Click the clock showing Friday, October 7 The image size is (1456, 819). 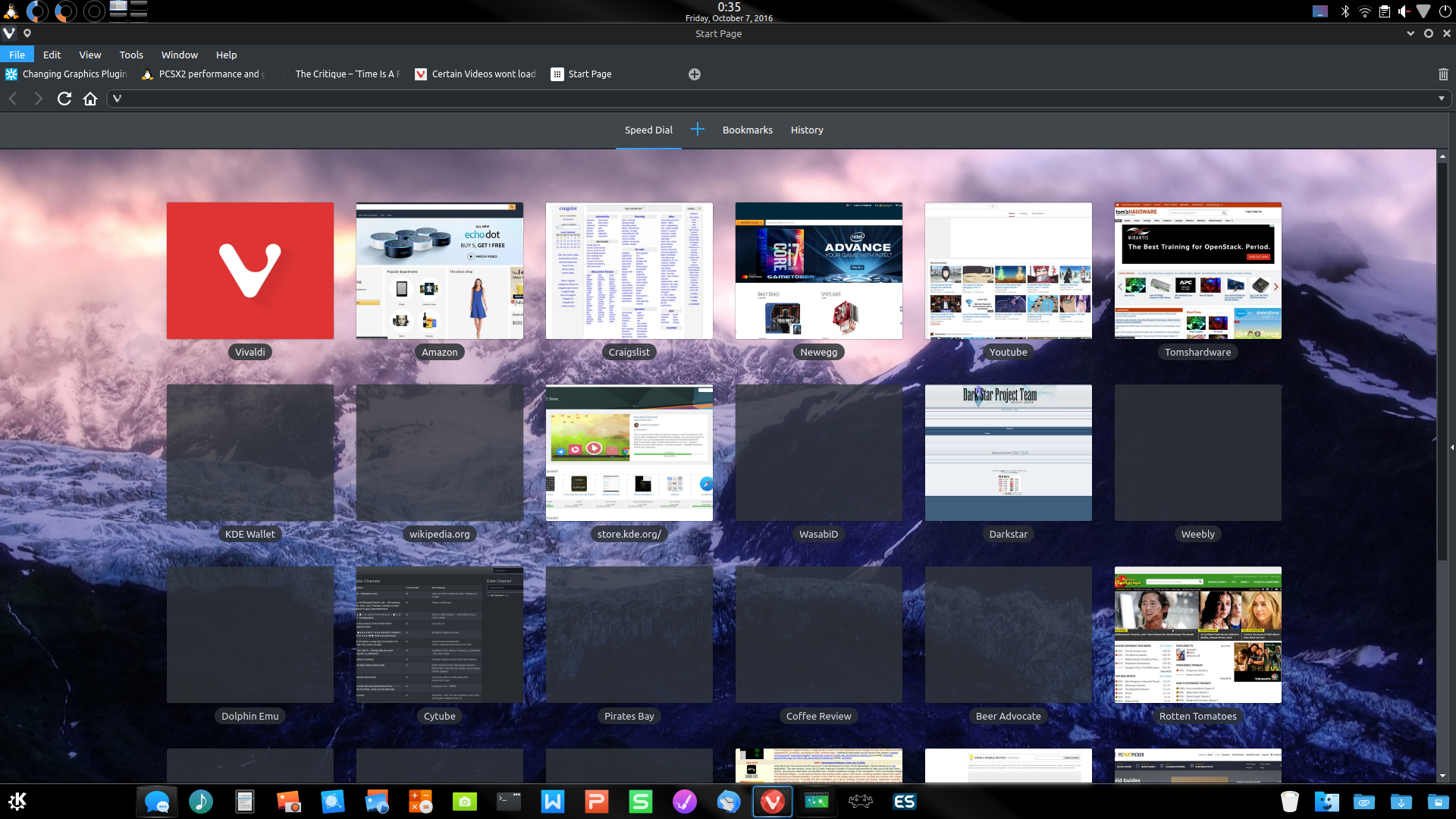point(729,11)
